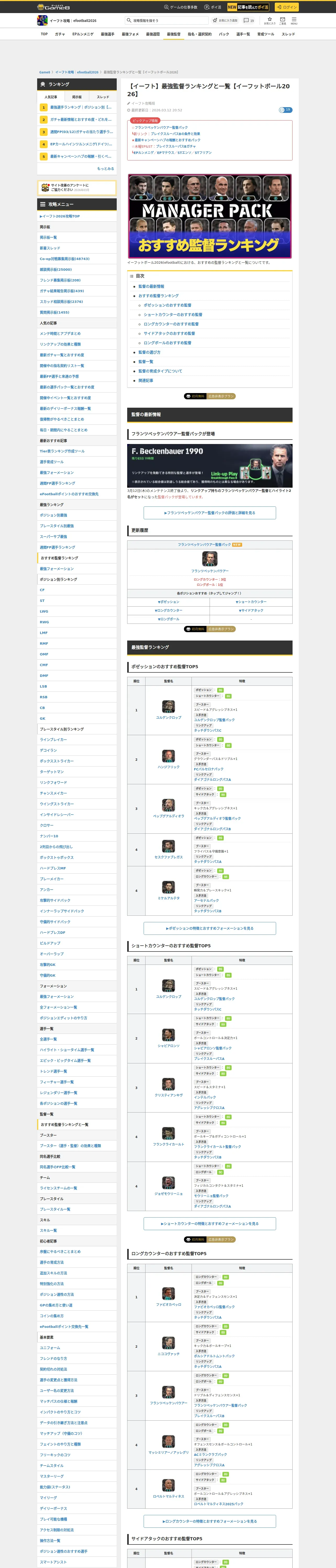Click the ジョゼモウリーニョ manager portrait

pyautogui.click(x=168, y=1183)
